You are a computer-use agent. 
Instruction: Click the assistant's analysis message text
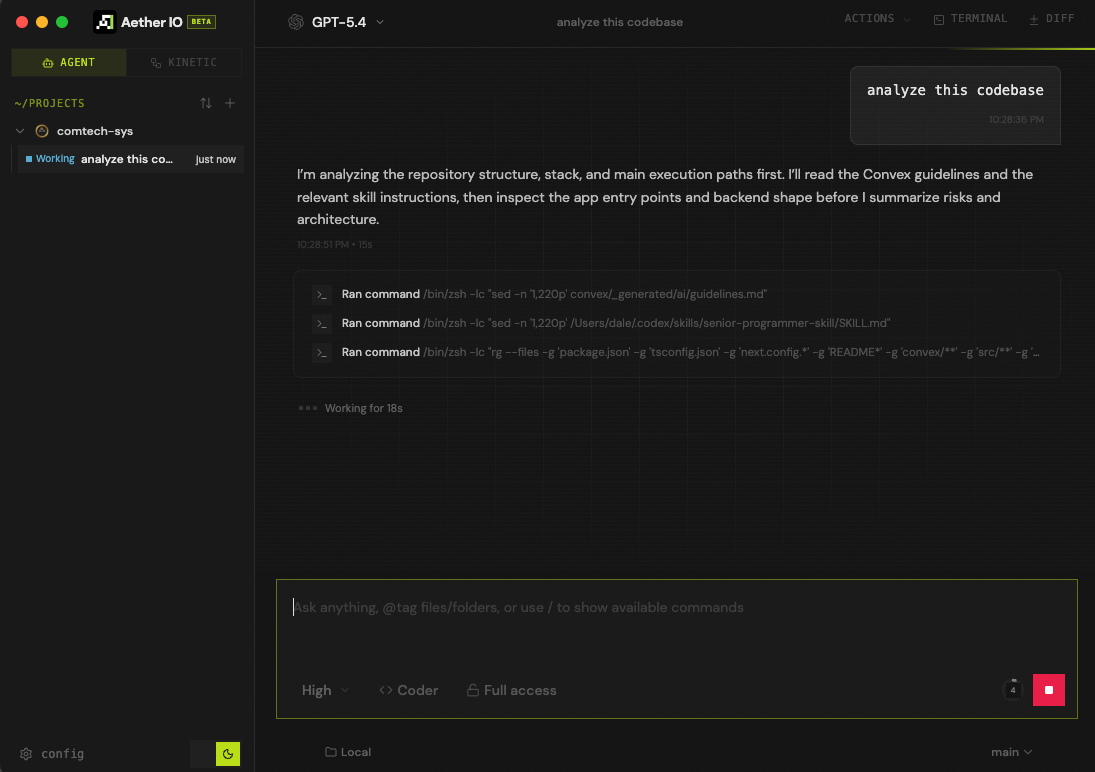(x=664, y=197)
